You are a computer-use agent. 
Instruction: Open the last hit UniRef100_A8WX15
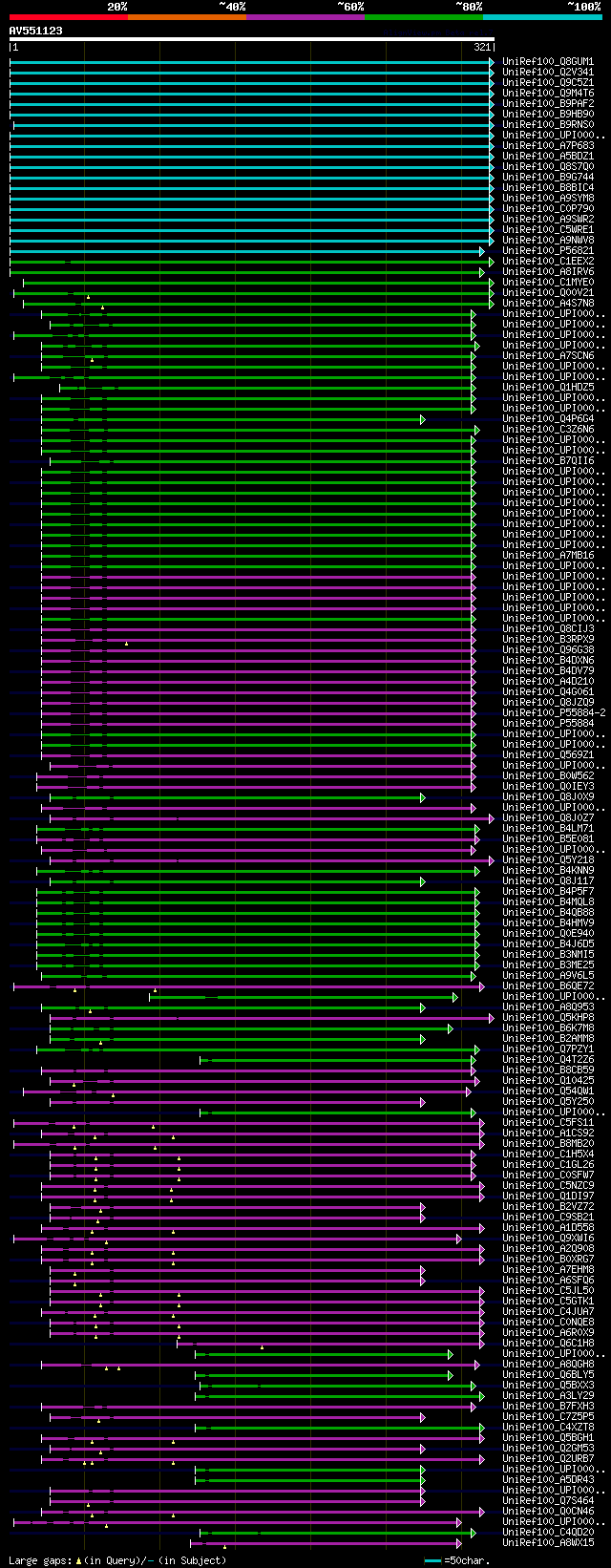(x=548, y=1543)
